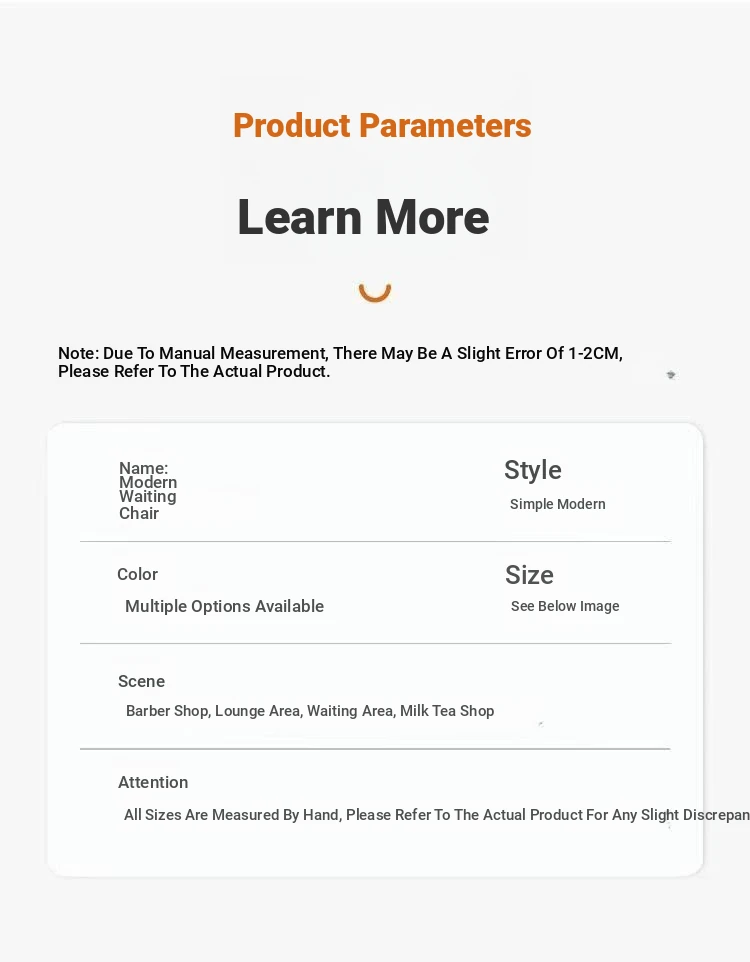Click the "Scene" label
750x962 pixels.
click(x=141, y=681)
